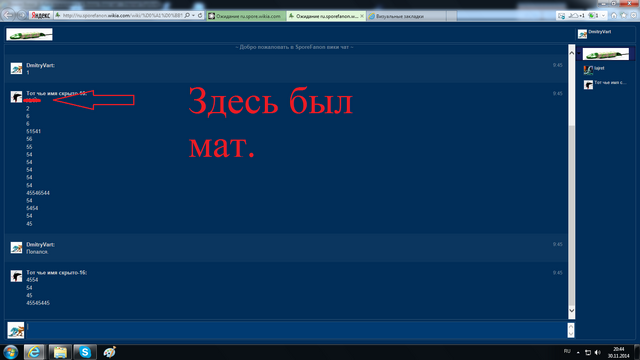
Task: Click Тот чье имя скрыто-16 on the last message
Action: coord(56,273)
